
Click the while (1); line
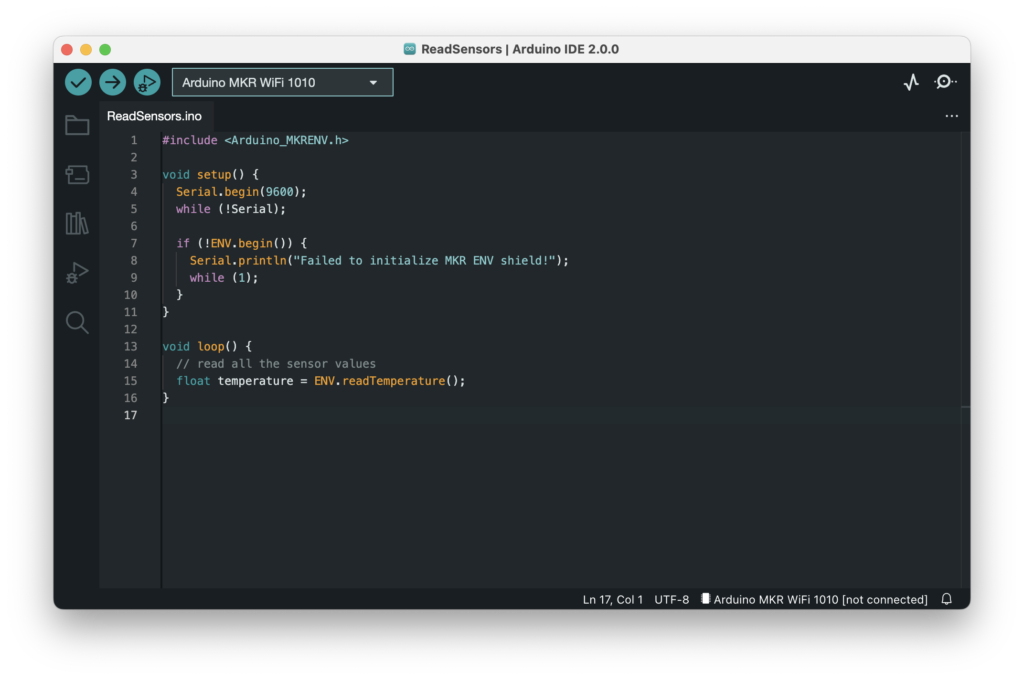[x=224, y=278]
